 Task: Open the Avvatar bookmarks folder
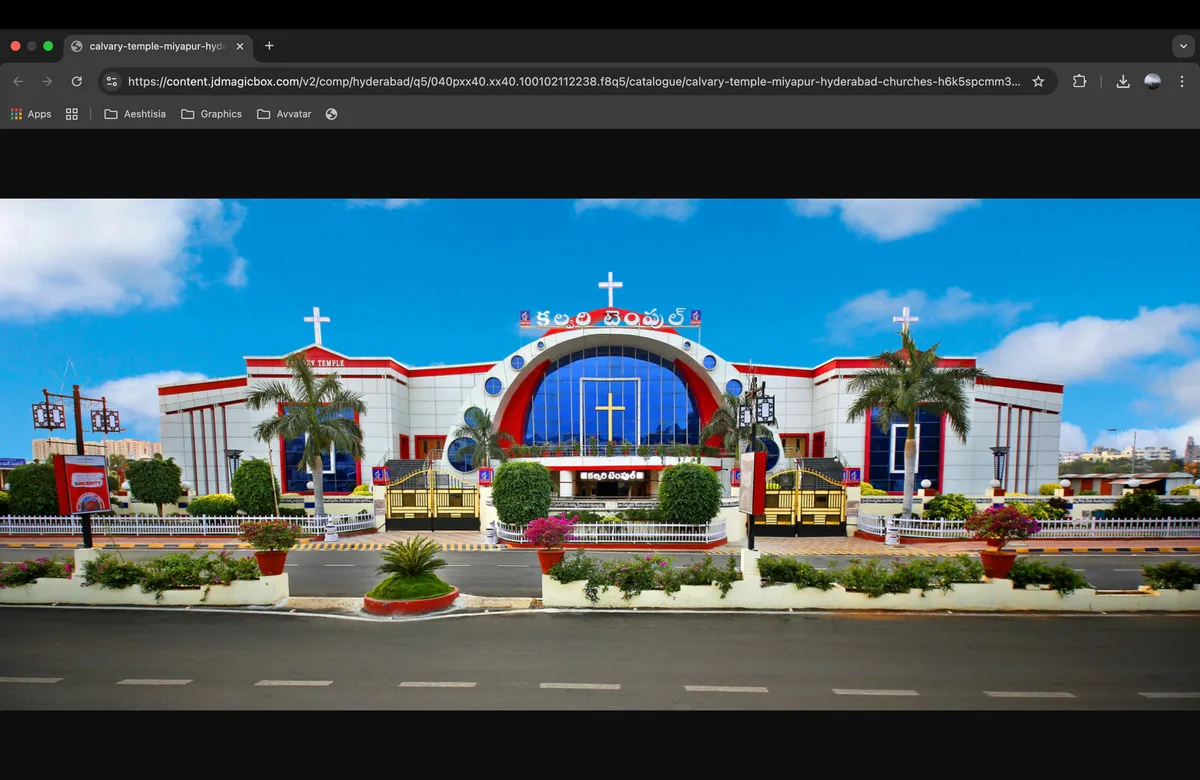point(284,114)
